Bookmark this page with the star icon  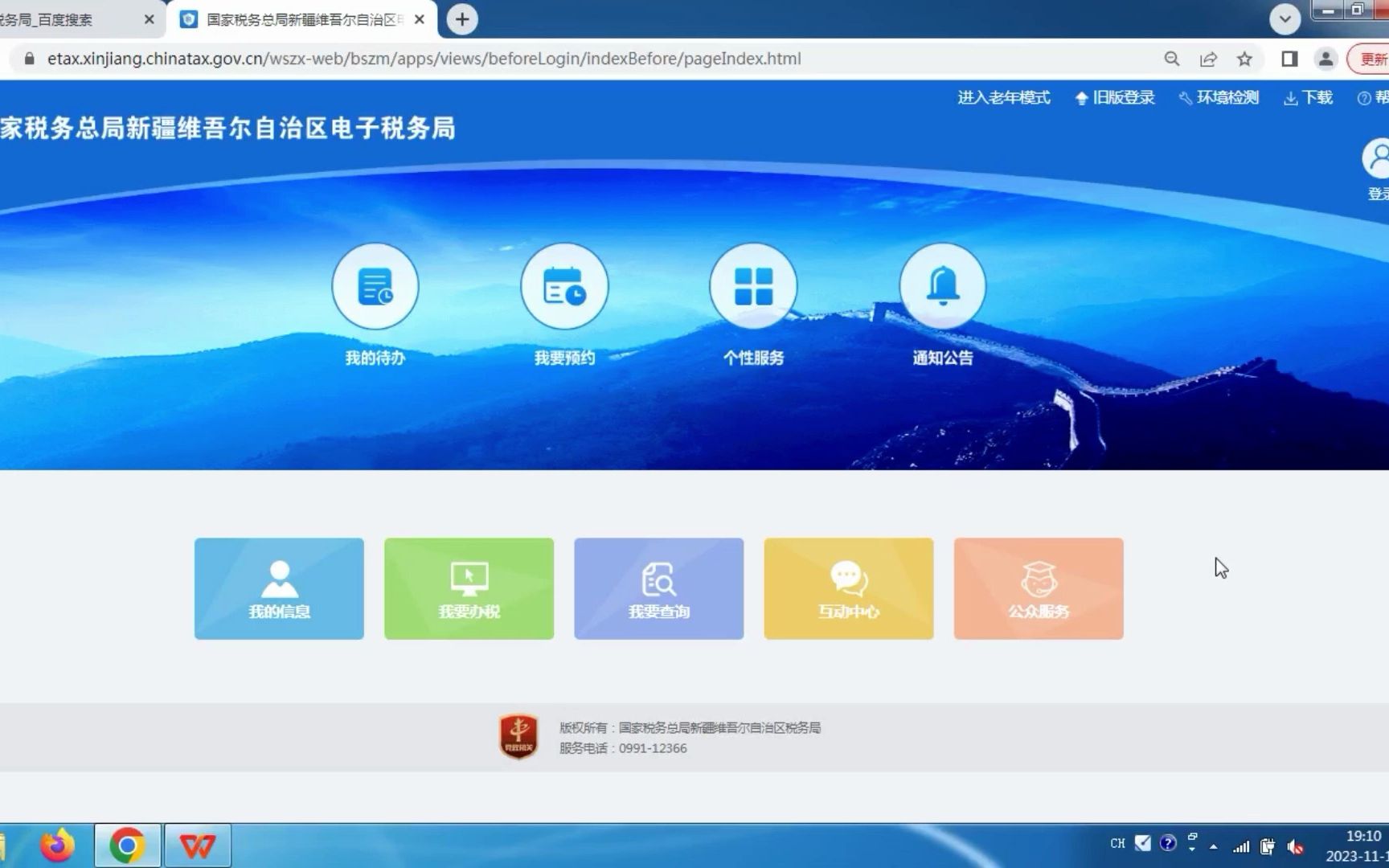coord(1245,59)
